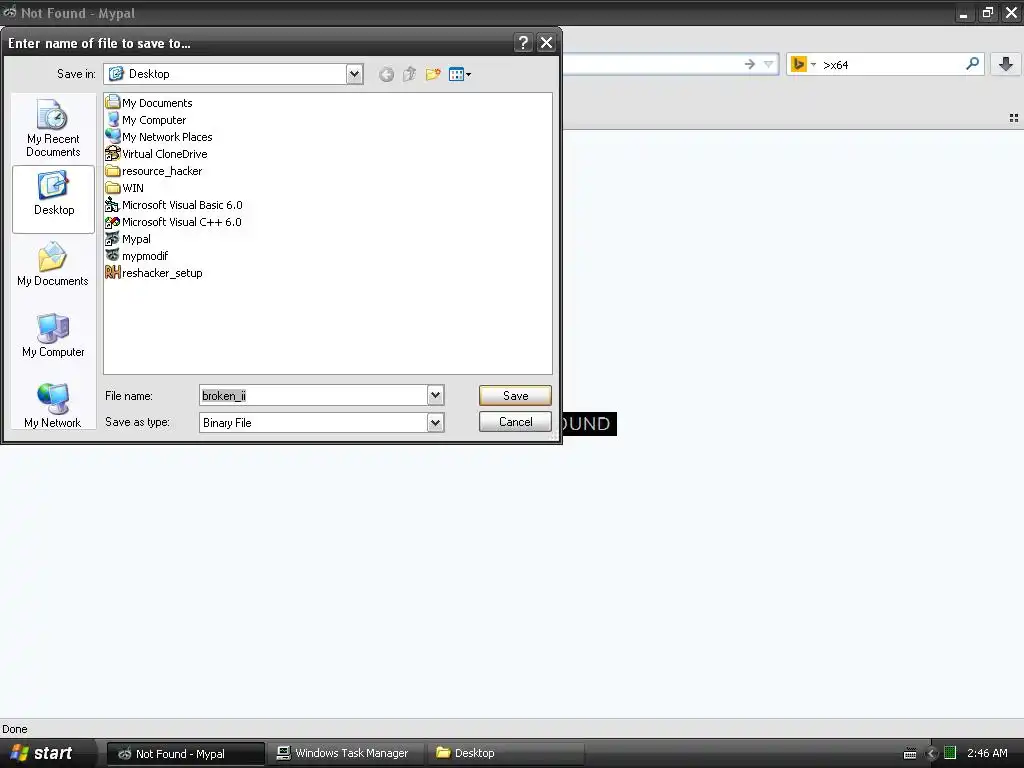Click the Cancel button
Screen dimensions: 1024x768
click(x=515, y=421)
